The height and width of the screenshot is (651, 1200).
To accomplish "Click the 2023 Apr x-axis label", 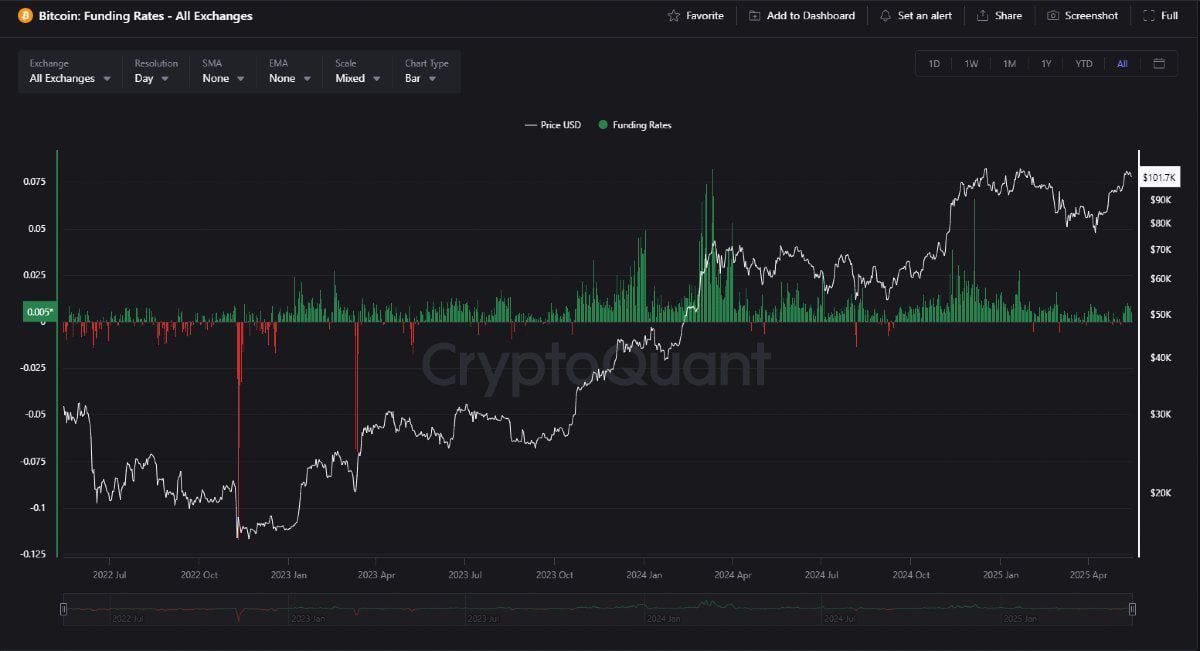I will tap(377, 575).
